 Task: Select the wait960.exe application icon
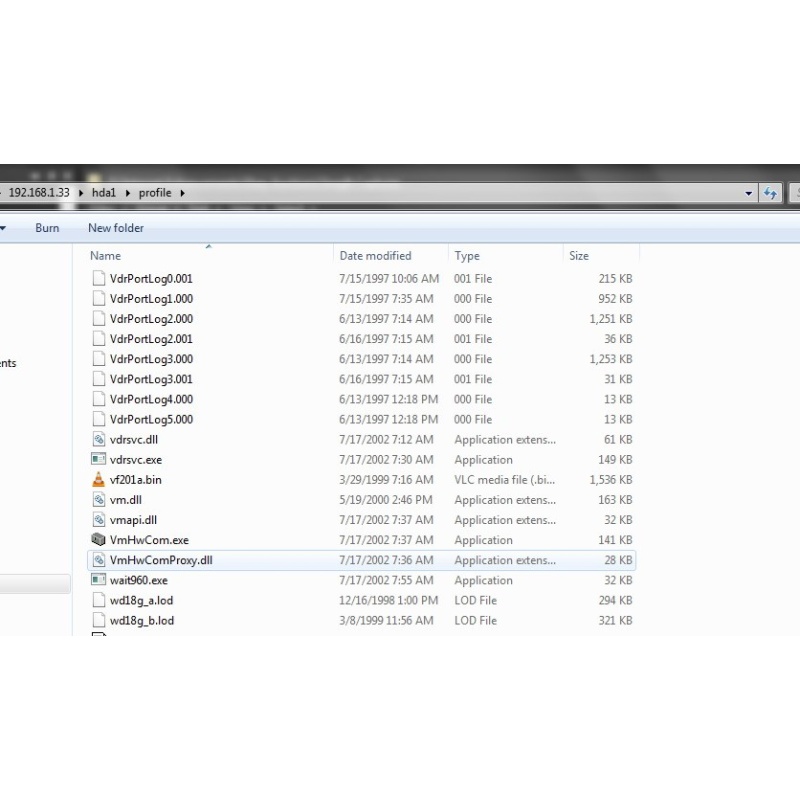click(x=98, y=580)
